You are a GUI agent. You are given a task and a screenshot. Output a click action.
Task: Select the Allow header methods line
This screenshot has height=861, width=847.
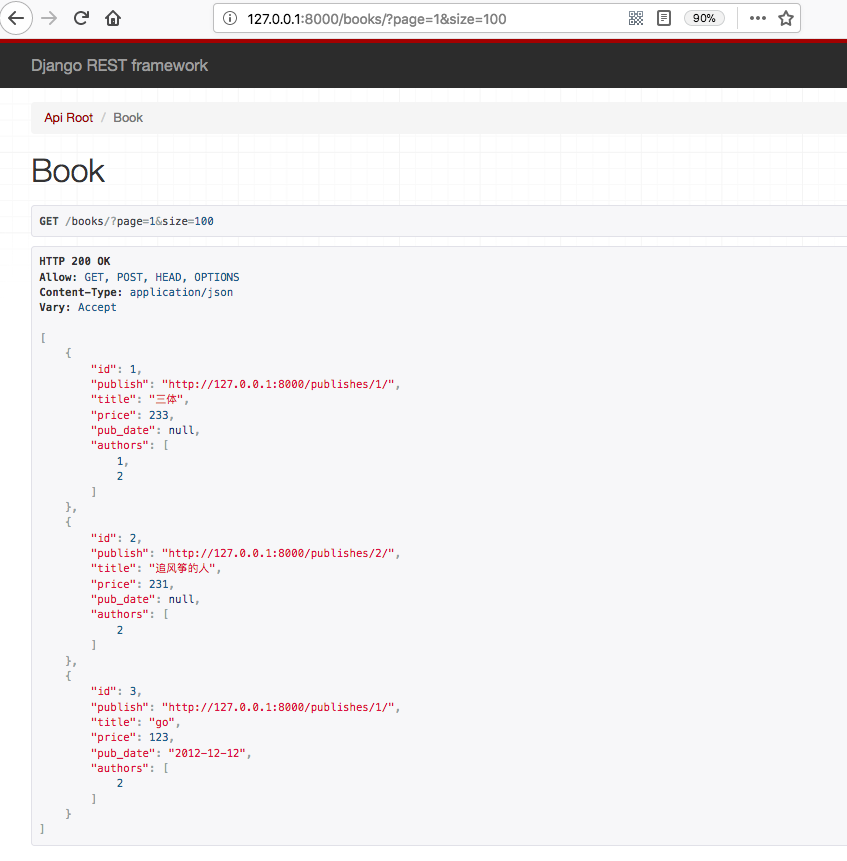pos(139,277)
